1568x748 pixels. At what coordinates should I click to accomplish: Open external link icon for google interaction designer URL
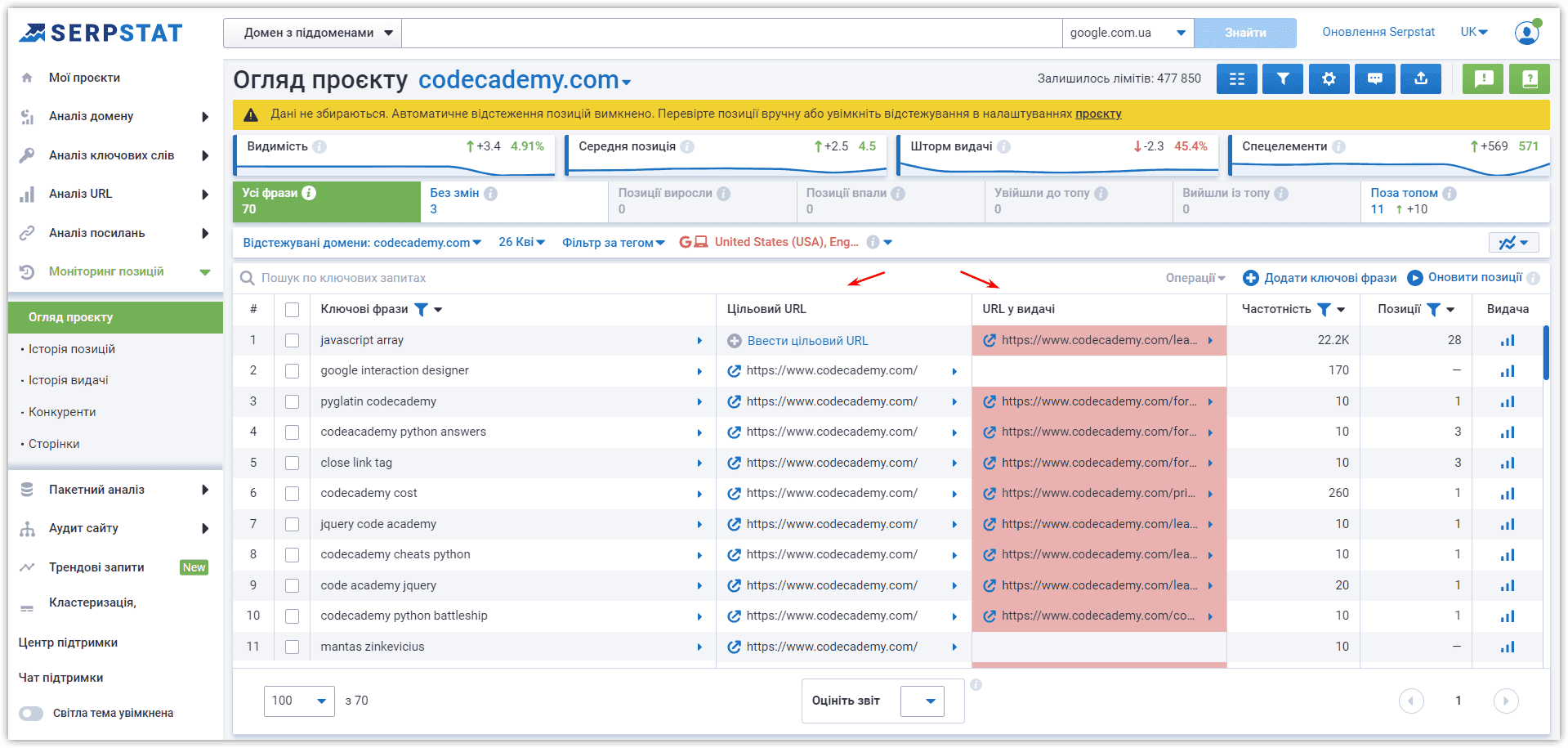pos(735,371)
